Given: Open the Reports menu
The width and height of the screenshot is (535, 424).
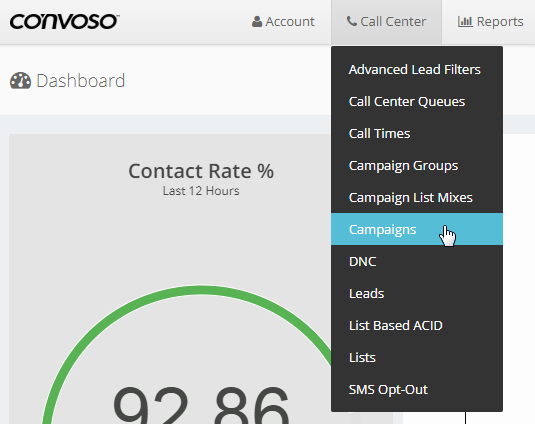Looking at the screenshot, I should click(490, 22).
